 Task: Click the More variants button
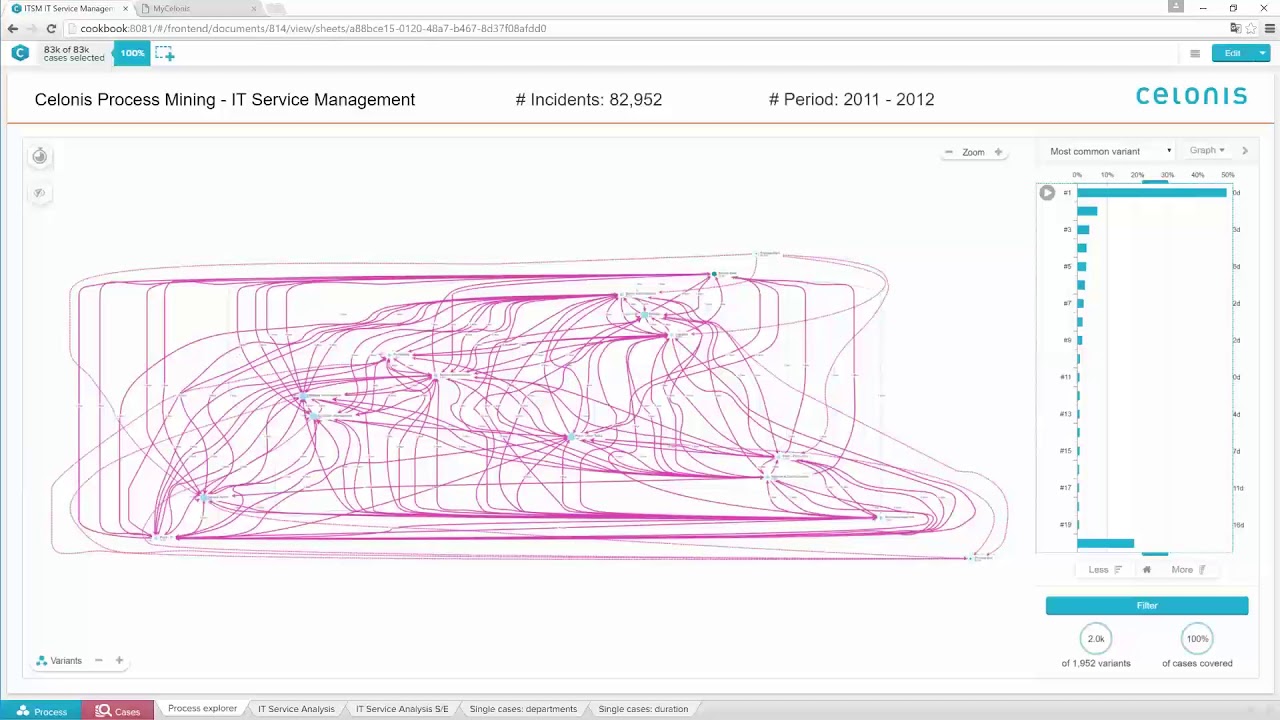click(1189, 570)
